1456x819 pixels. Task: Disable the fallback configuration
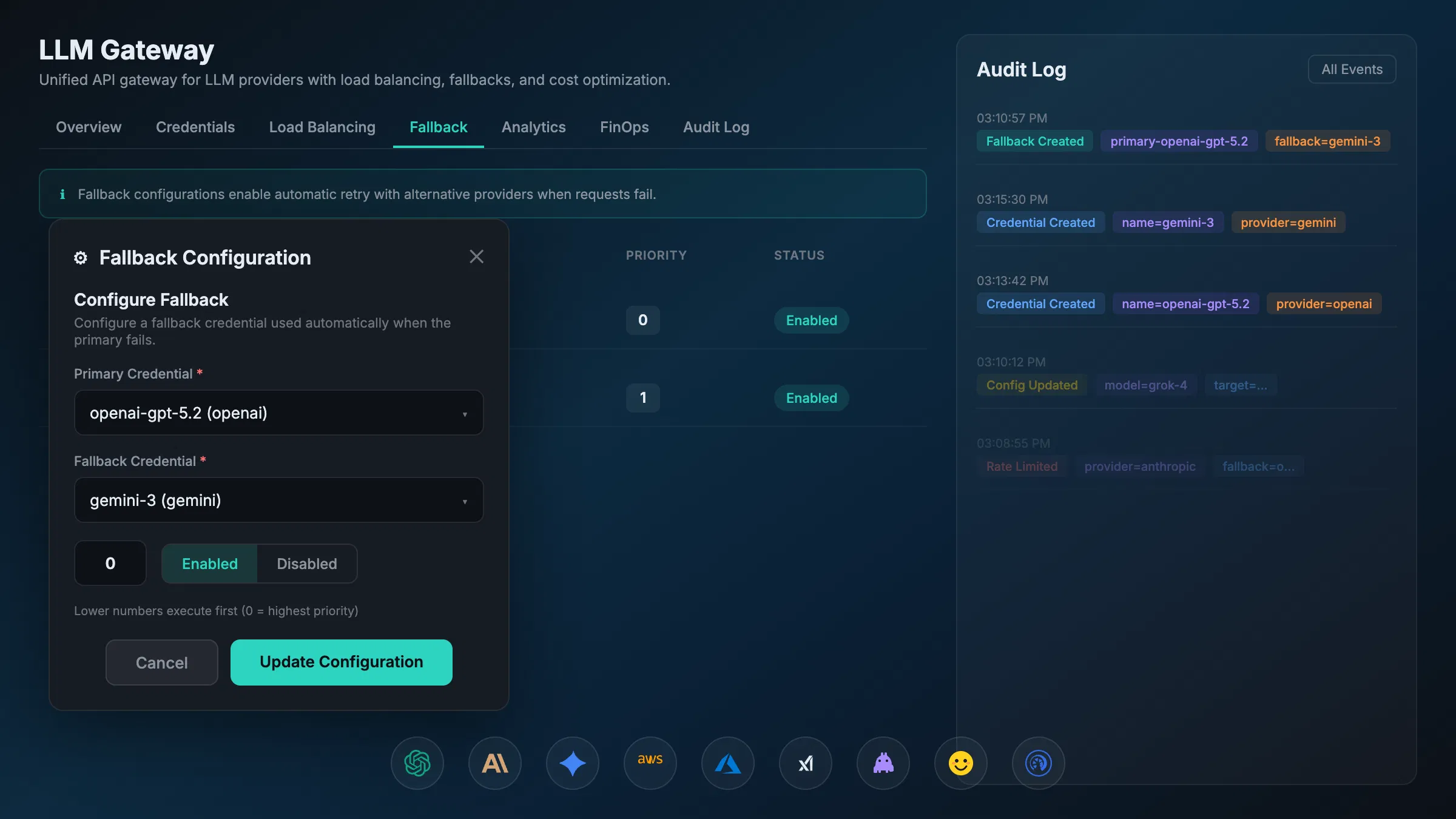coord(306,564)
